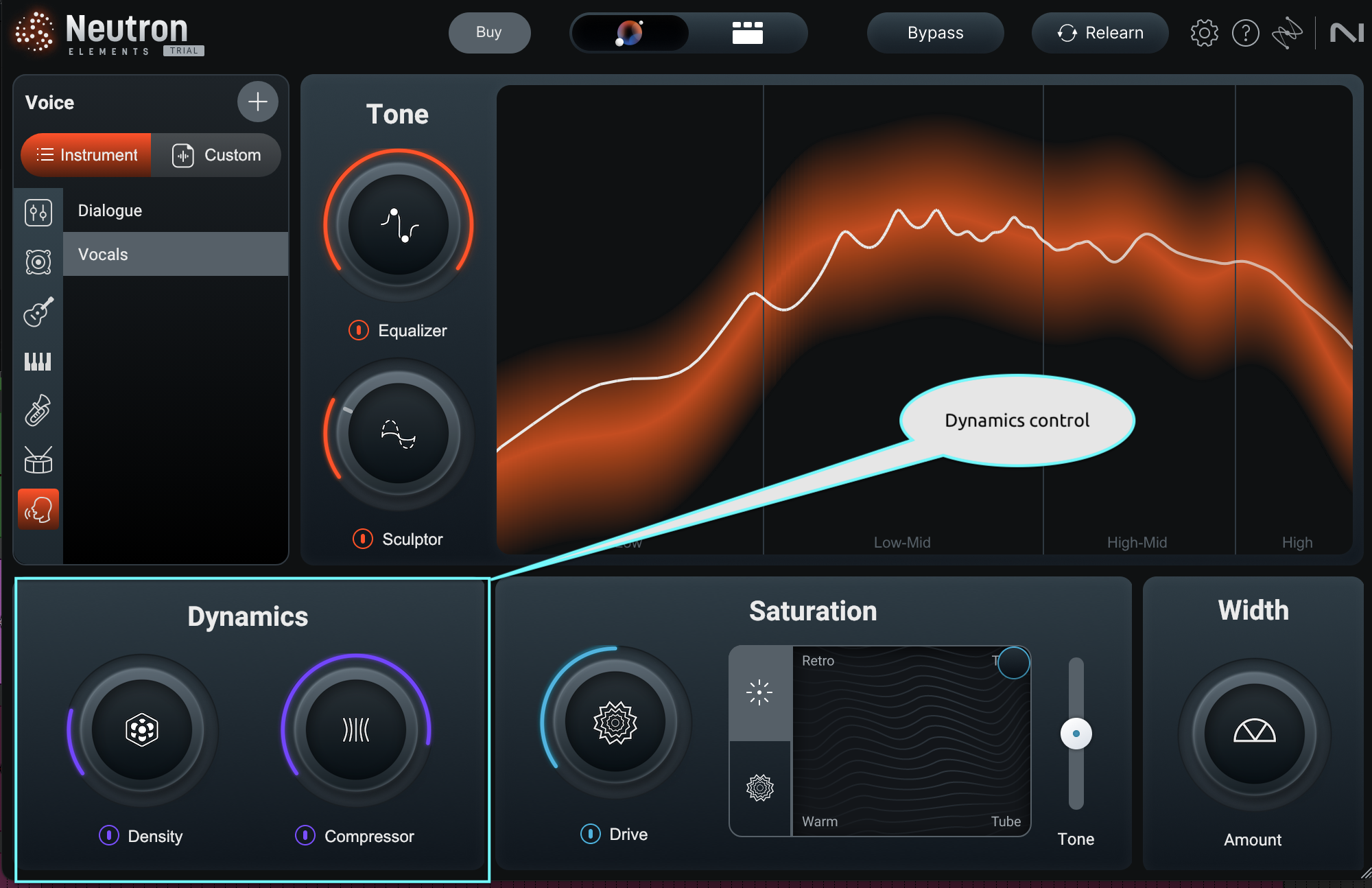Click the High-Mid band label
The width and height of the screenshot is (1372, 888).
click(1137, 543)
